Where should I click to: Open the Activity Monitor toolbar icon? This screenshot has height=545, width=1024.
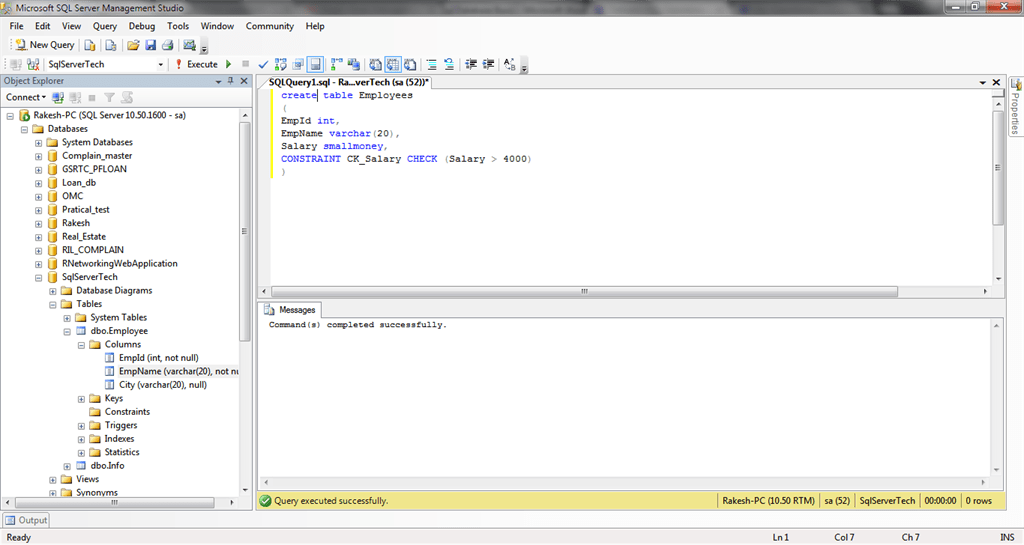(x=189, y=45)
